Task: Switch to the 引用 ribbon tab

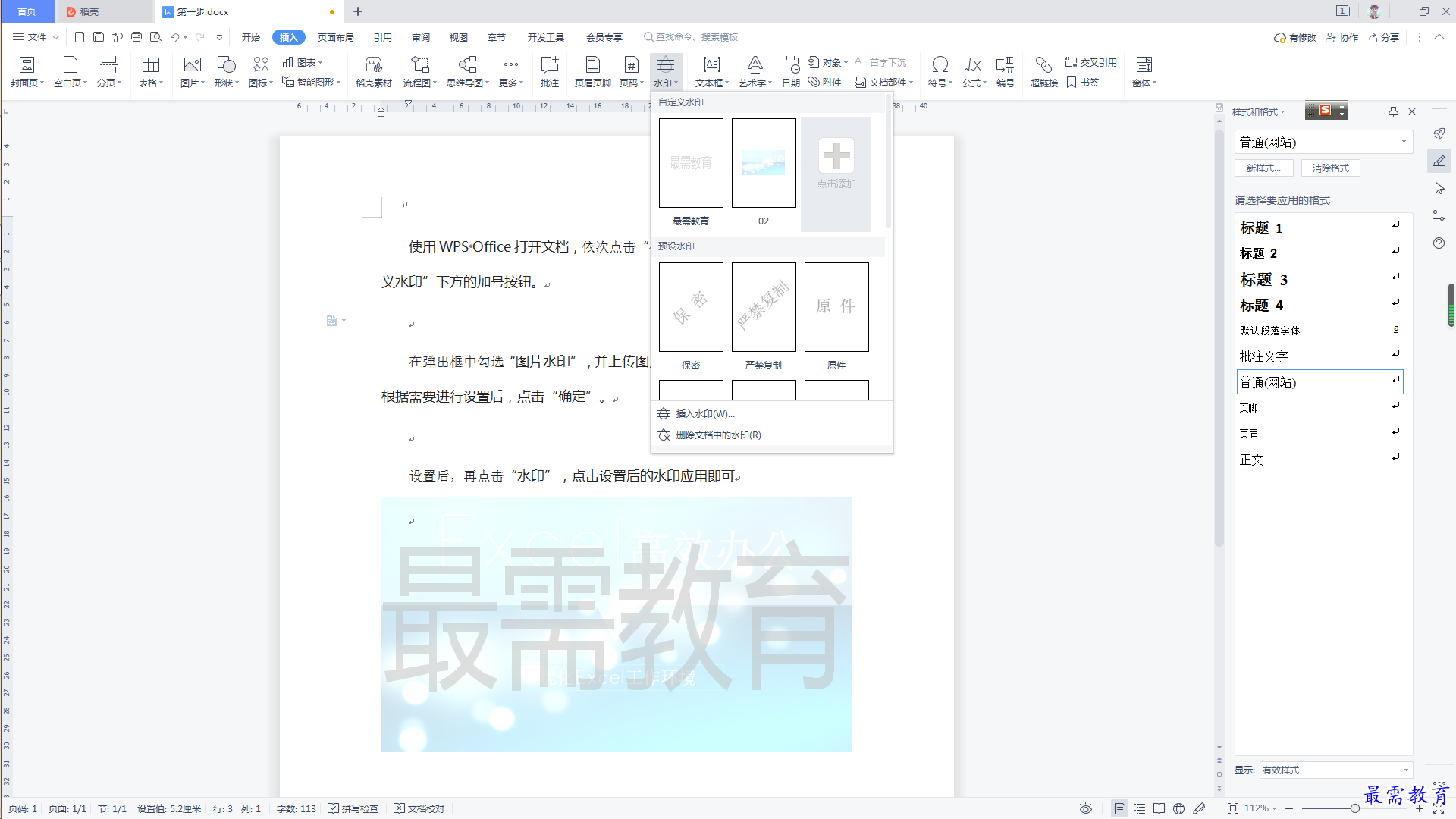Action: (383, 37)
